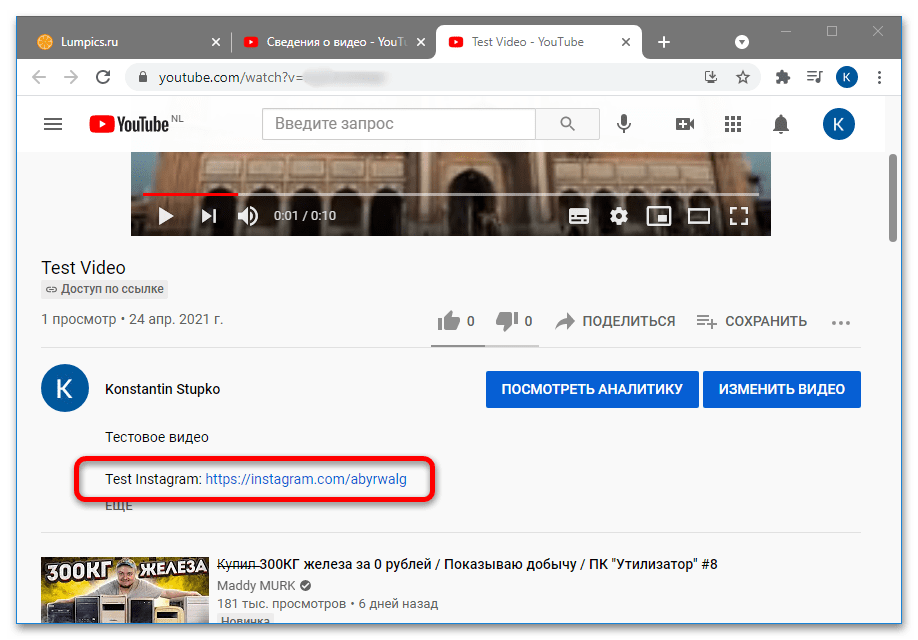Start voice search with microphone icon
918x640 pixels.
pos(624,124)
